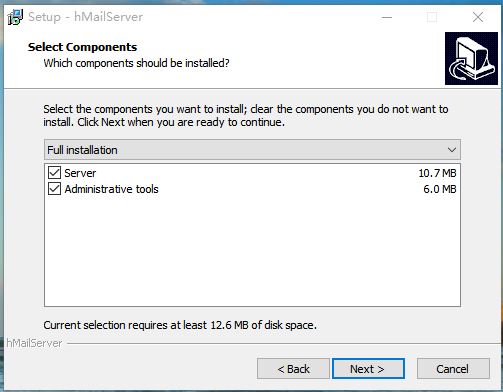Click the dropdown chevron arrow for installation type
This screenshot has height=392, width=503.
click(x=452, y=150)
